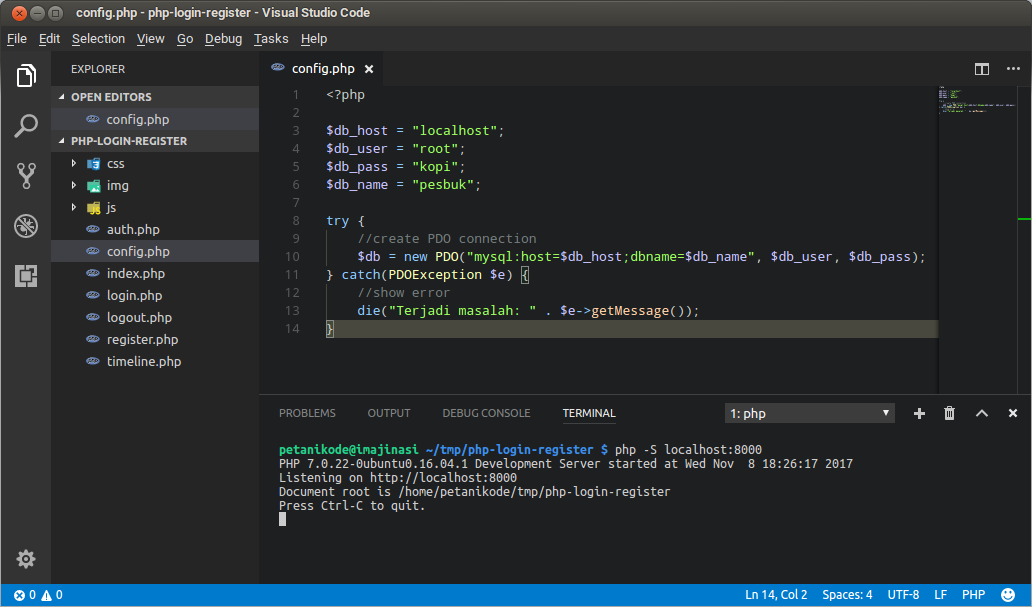
Task: Go to line via the Ln 14 indicator
Action: [x=776, y=593]
